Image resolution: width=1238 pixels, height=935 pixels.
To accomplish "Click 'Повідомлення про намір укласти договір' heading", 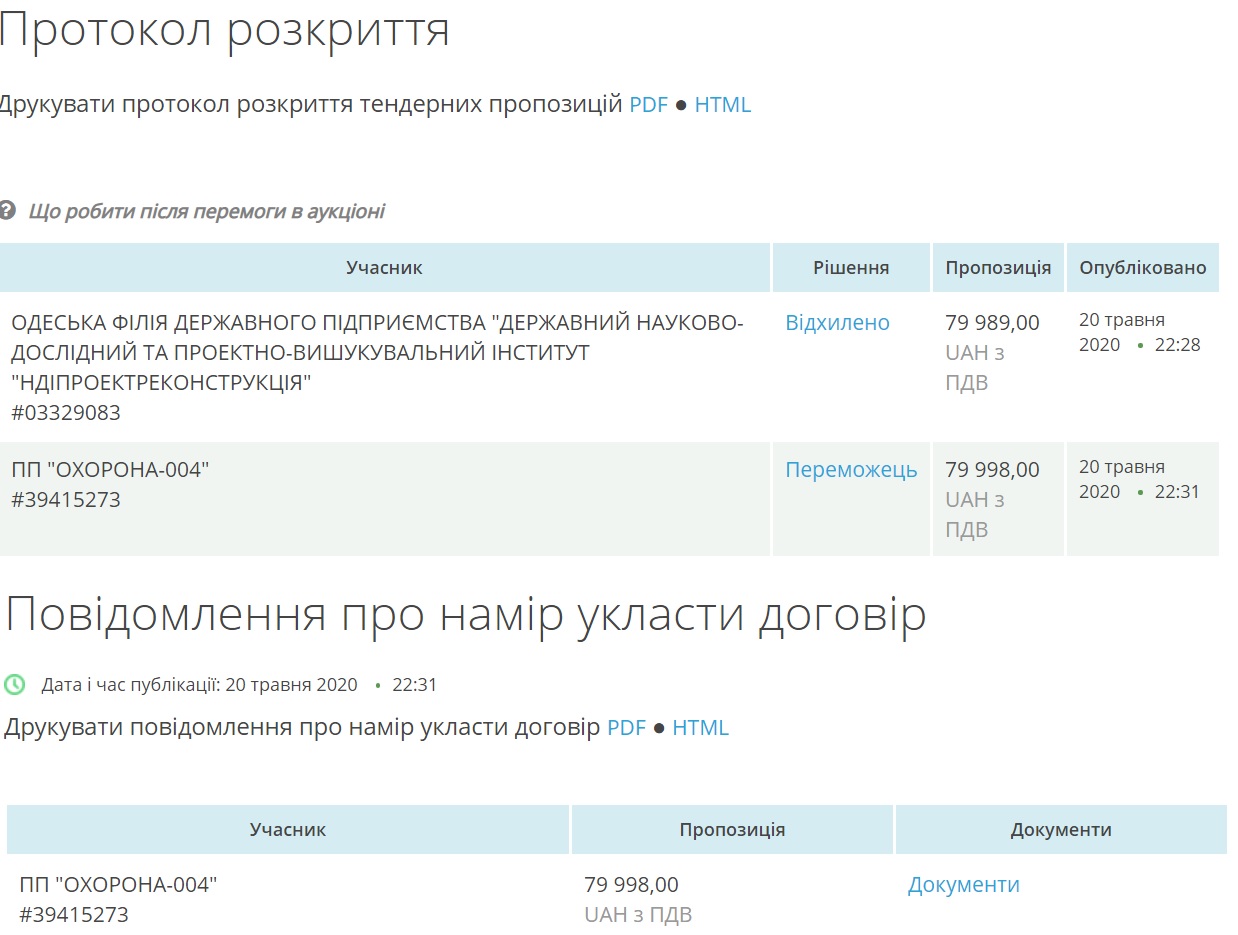I will coord(466,615).
